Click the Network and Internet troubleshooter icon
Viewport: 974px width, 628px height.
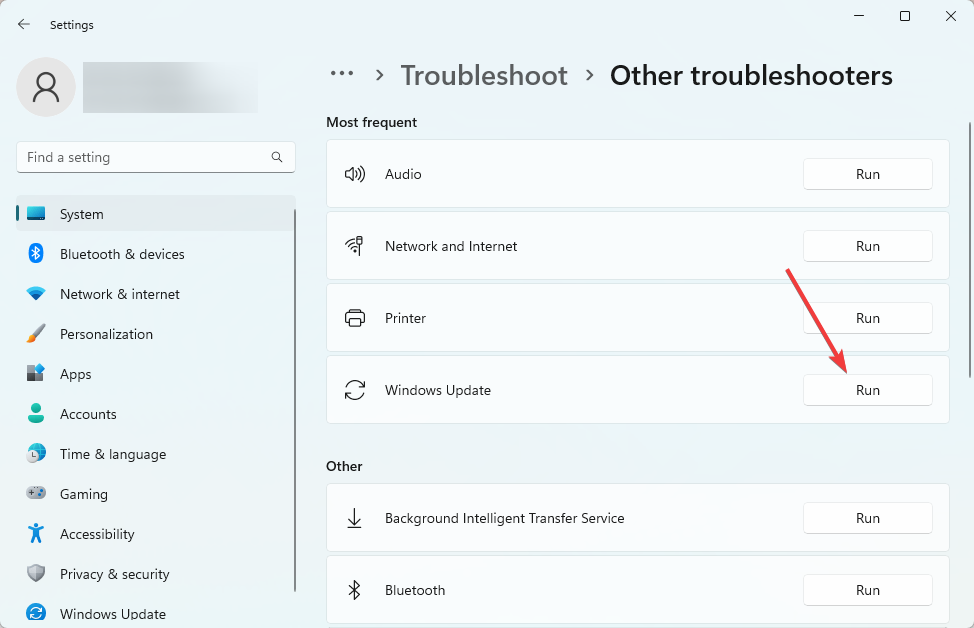[355, 246]
